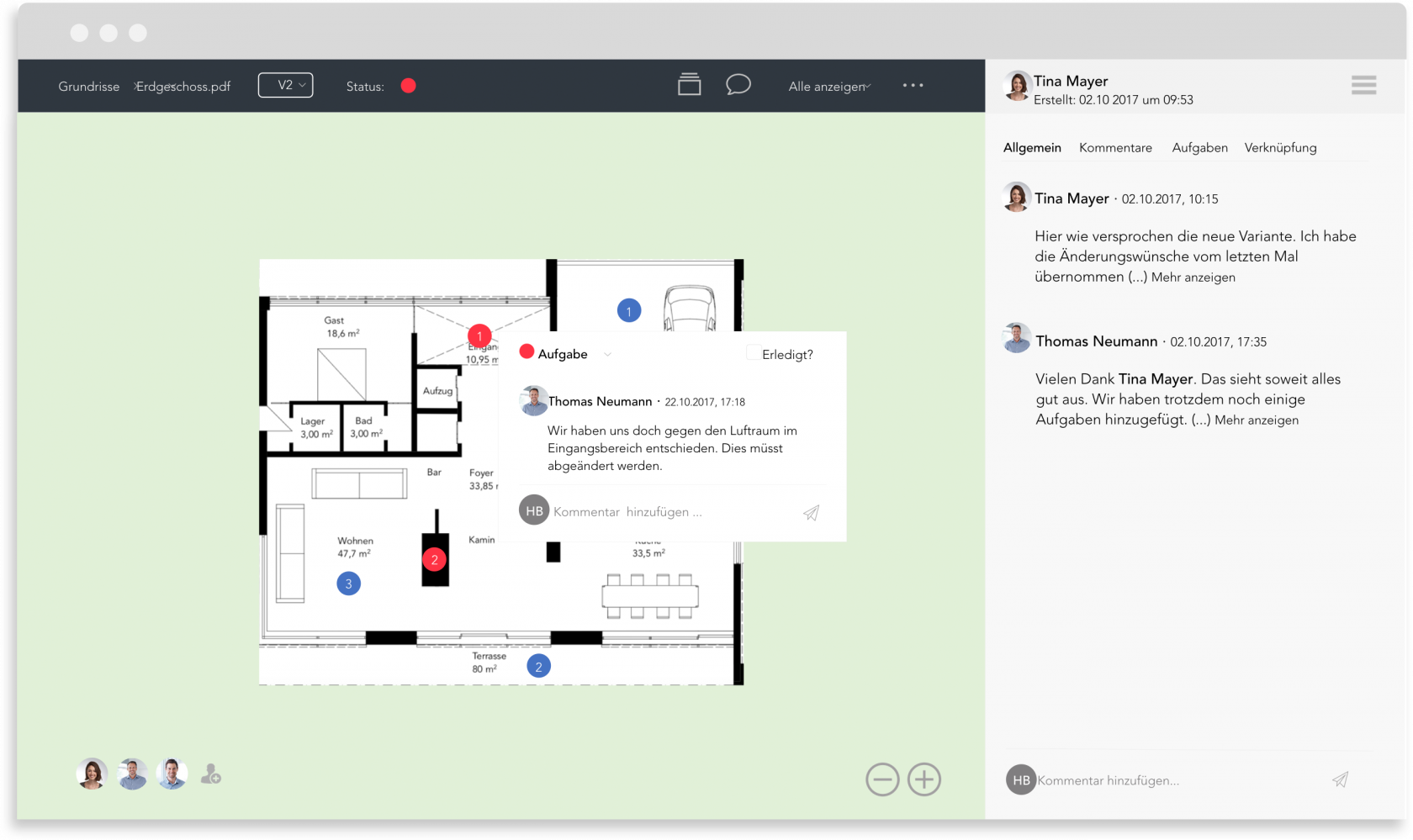Select red task marker 1 on floor plan

click(479, 336)
